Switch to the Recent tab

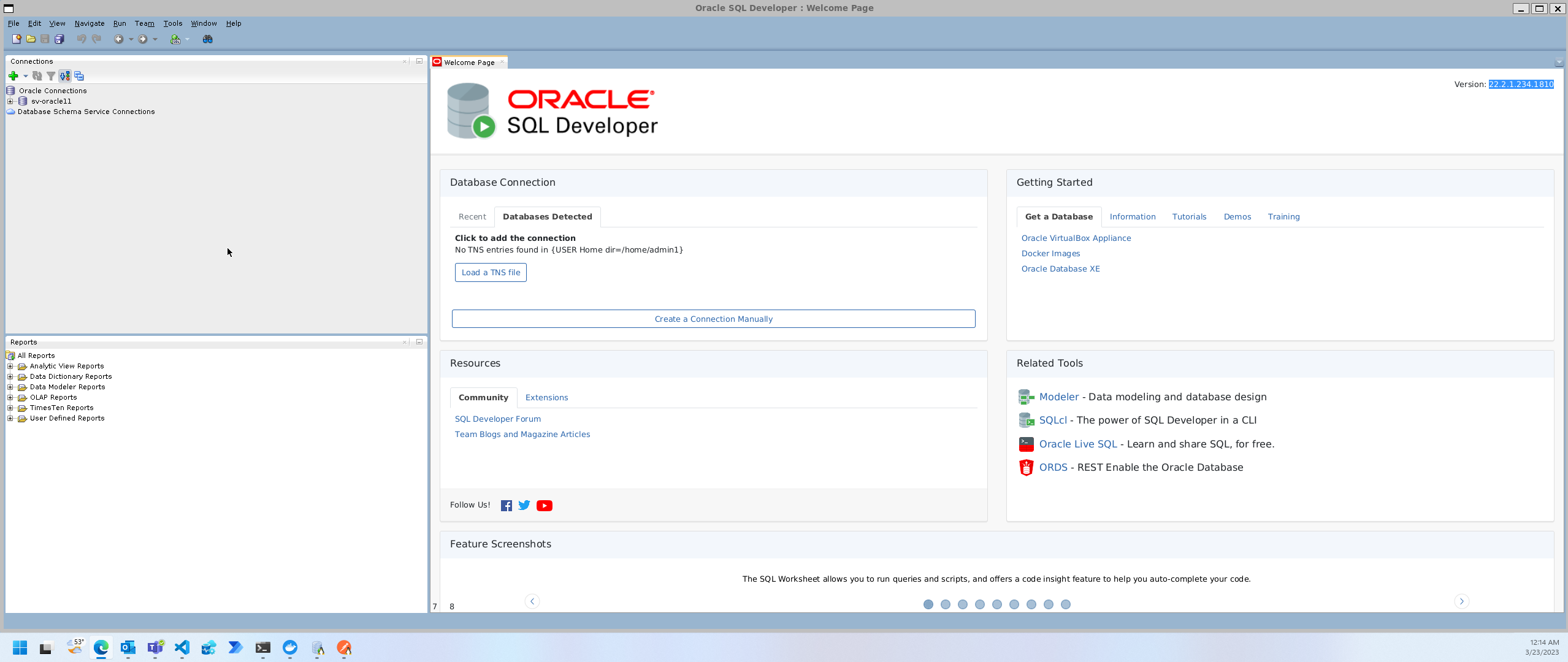tap(472, 216)
